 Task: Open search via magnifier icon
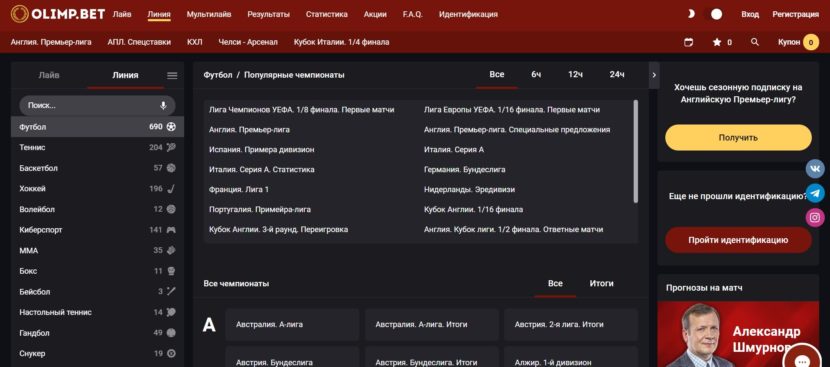pyautogui.click(x=755, y=42)
